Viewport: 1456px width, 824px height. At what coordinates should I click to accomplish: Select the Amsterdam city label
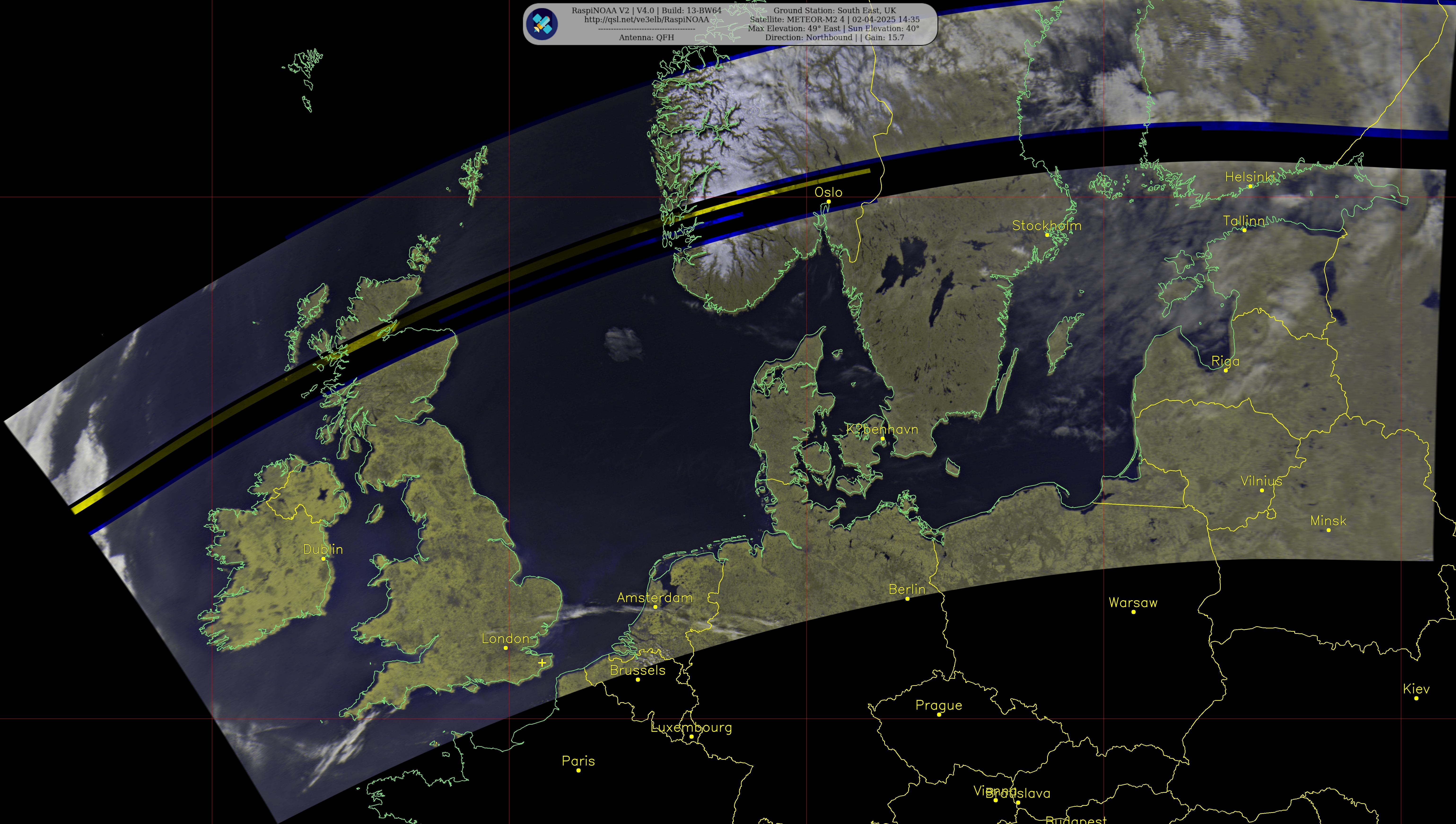pyautogui.click(x=655, y=598)
